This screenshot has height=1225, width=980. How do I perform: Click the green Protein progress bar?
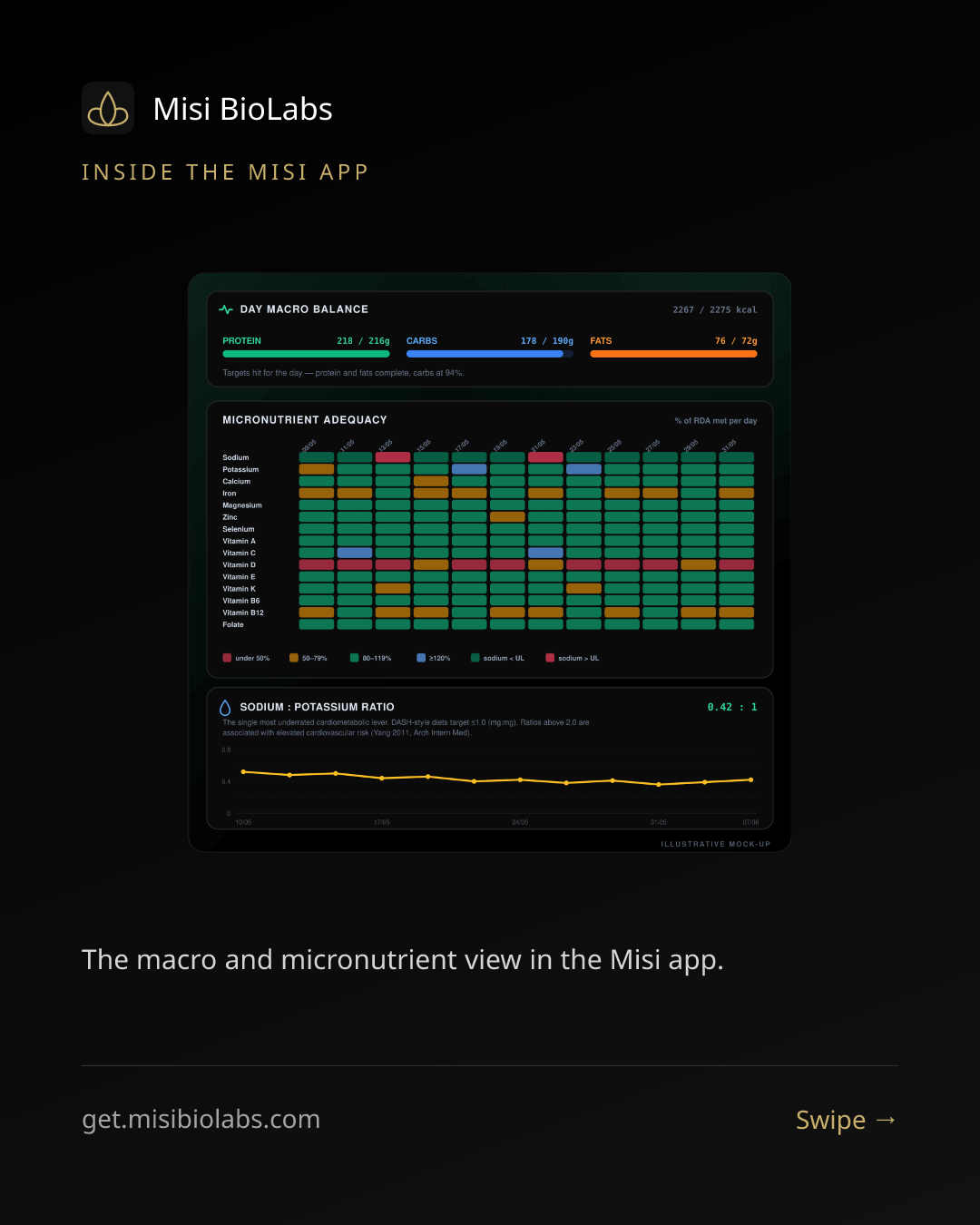click(x=306, y=354)
